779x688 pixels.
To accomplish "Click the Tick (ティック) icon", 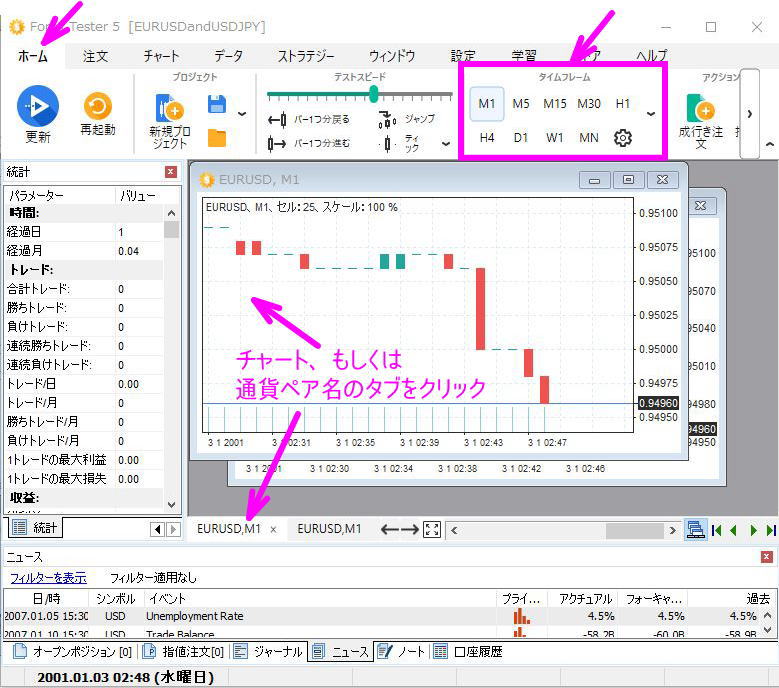I will click(388, 144).
